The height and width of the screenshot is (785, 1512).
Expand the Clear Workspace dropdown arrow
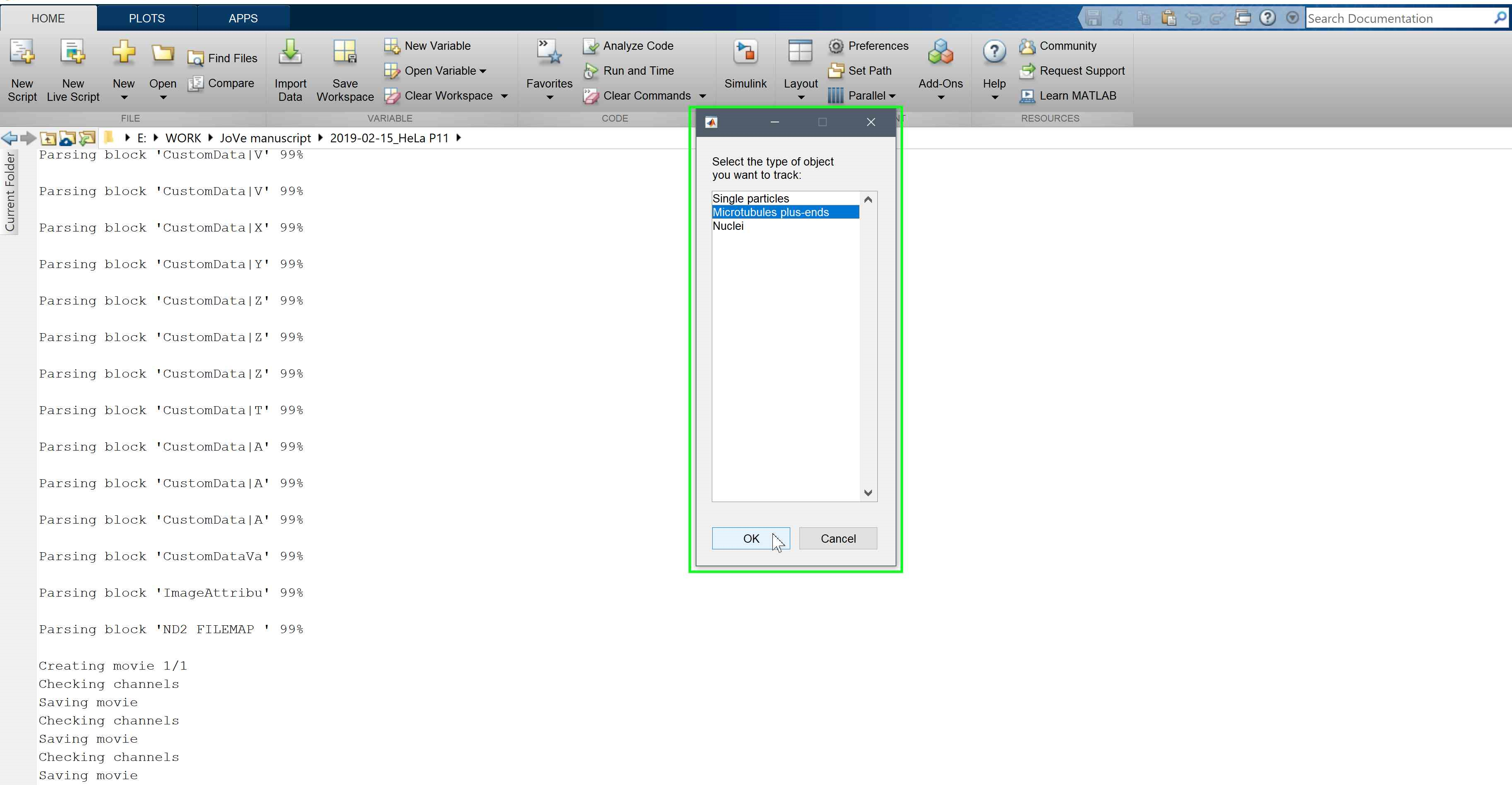coord(504,96)
